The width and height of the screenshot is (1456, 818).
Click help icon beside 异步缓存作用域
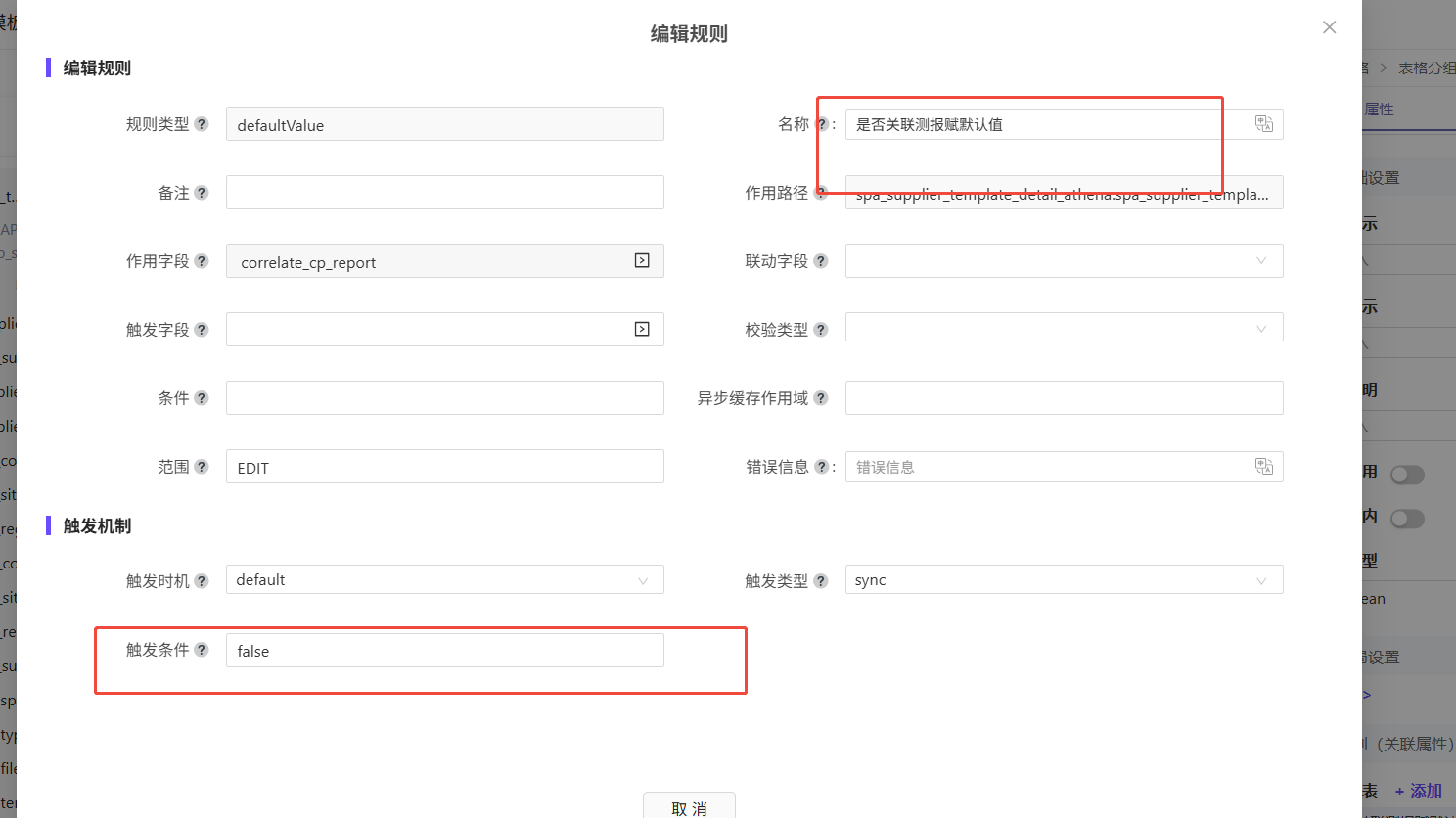pos(821,398)
